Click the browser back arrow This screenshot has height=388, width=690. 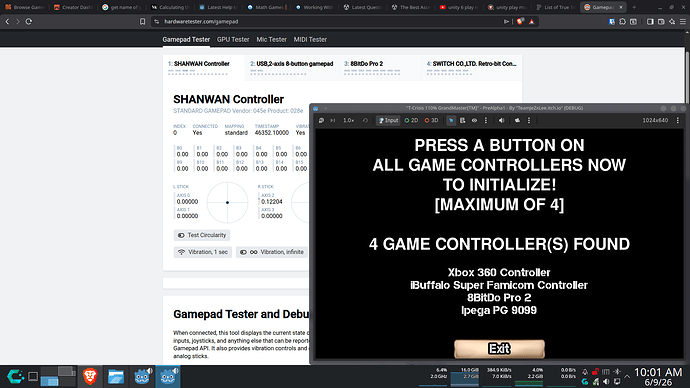click(x=7, y=21)
